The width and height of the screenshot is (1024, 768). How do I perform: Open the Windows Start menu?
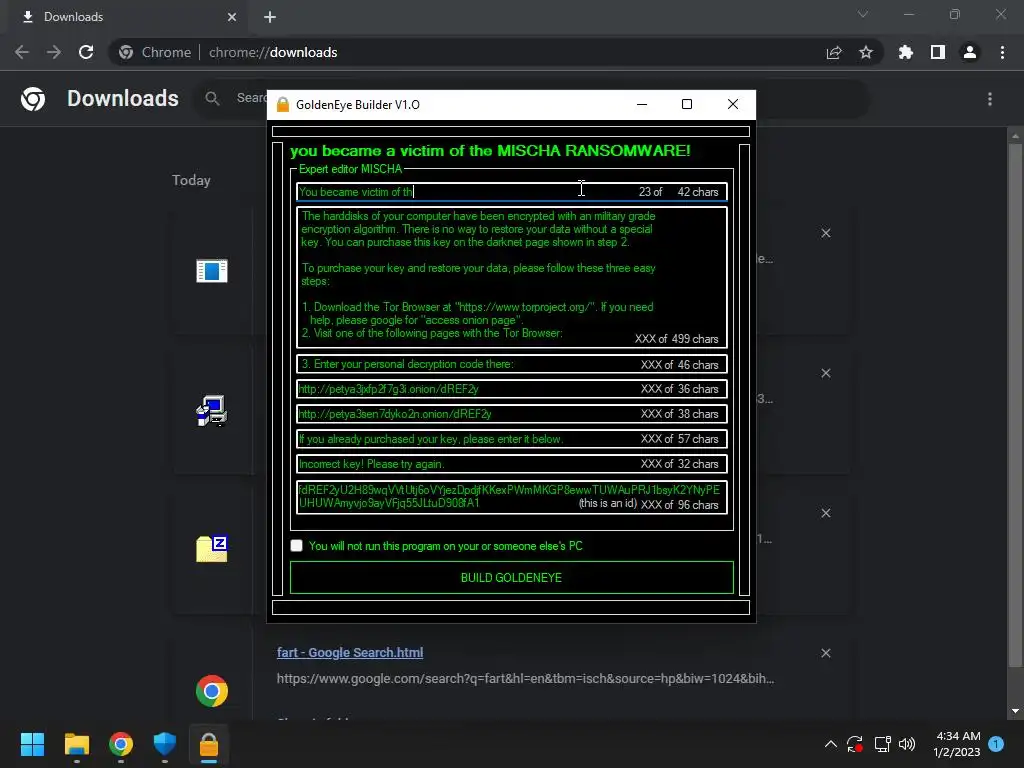pyautogui.click(x=32, y=744)
